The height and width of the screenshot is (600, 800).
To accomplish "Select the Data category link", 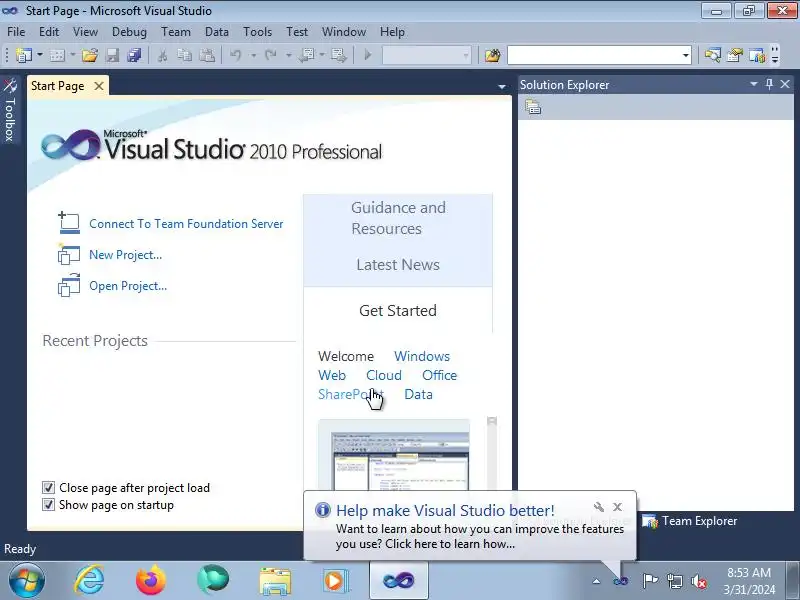I will tap(418, 394).
